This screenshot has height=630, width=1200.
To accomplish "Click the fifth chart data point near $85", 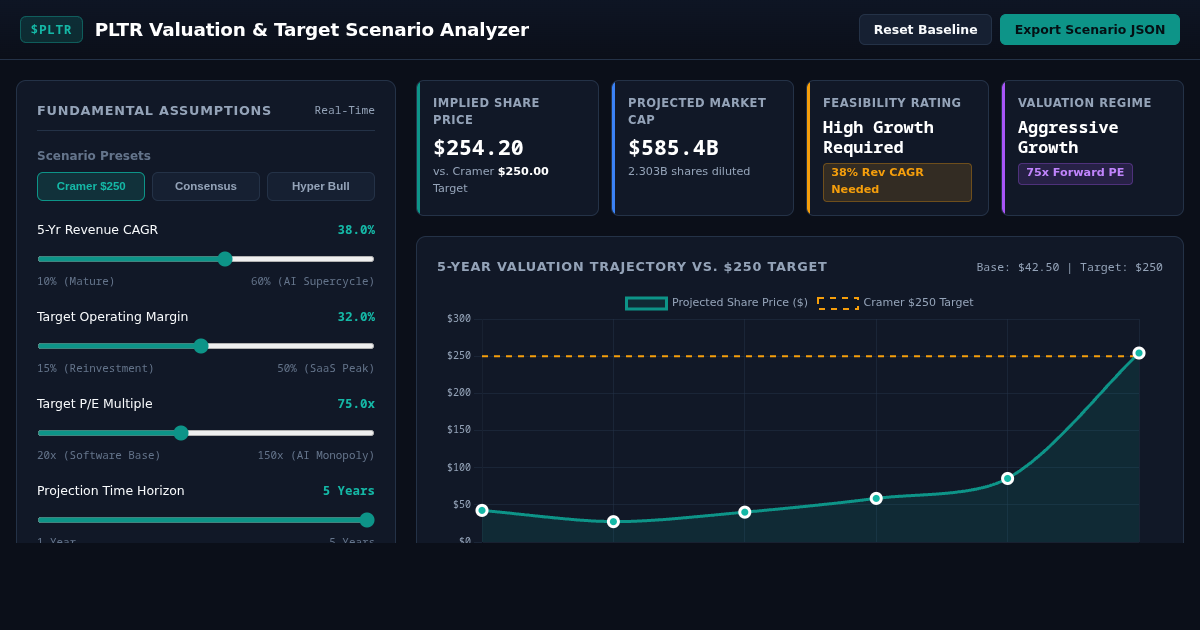I will tap(1007, 478).
